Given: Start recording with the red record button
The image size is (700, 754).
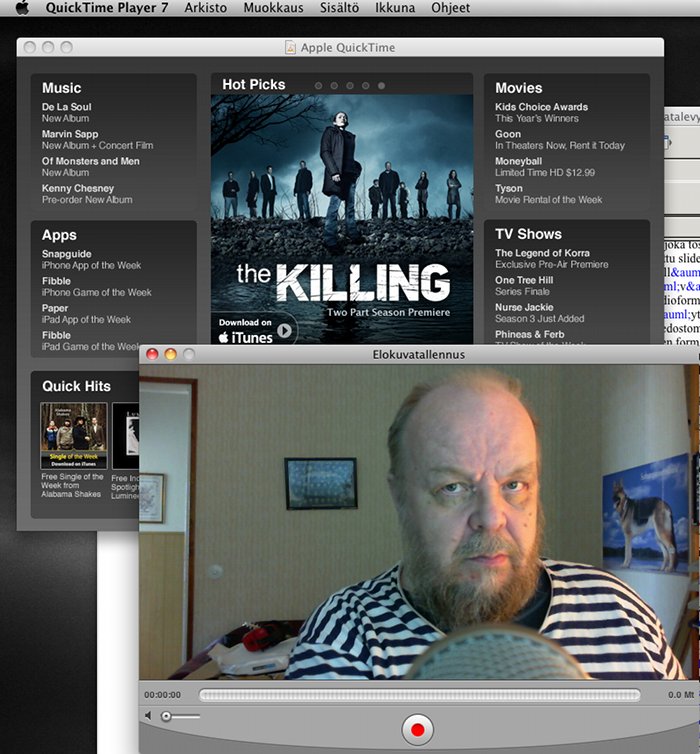Looking at the screenshot, I should point(417,730).
